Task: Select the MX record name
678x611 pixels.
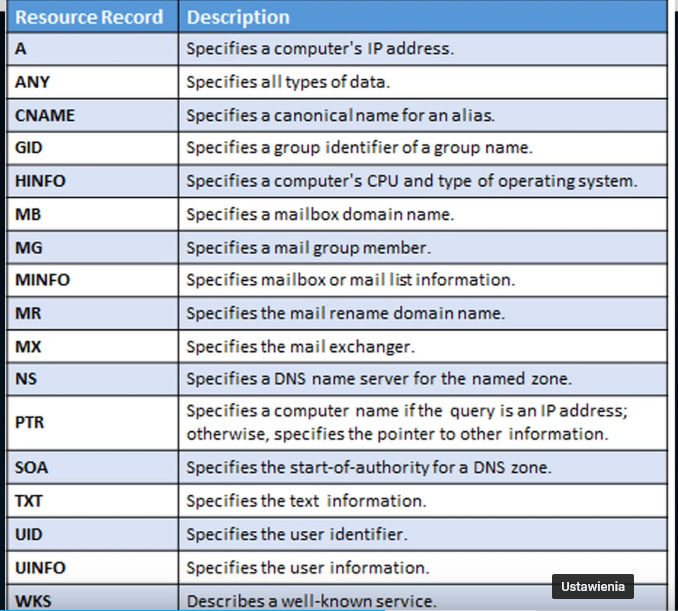Action: tap(28, 346)
